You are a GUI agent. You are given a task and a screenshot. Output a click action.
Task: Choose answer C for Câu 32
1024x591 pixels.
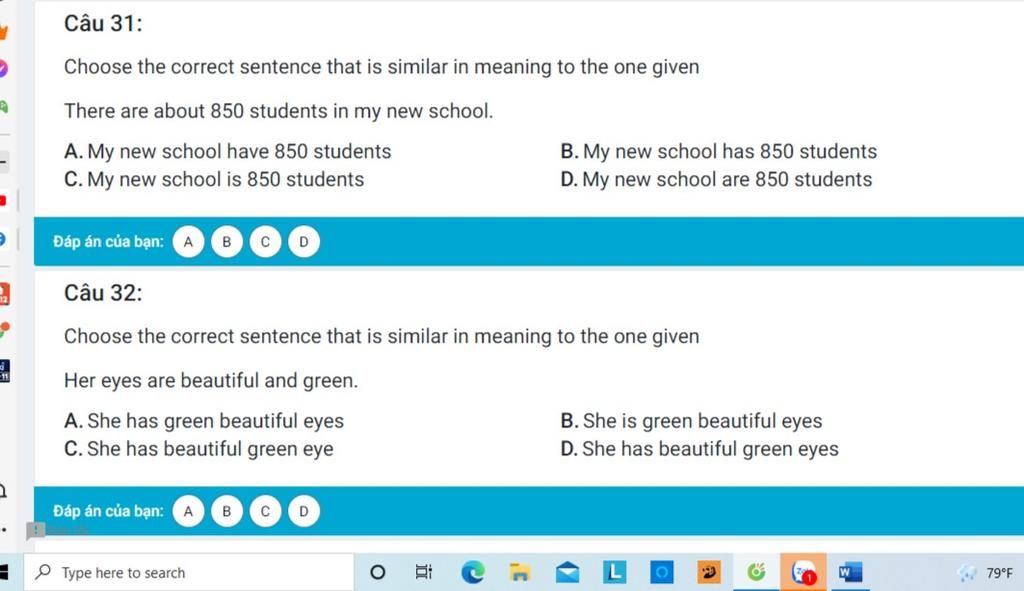tap(265, 511)
